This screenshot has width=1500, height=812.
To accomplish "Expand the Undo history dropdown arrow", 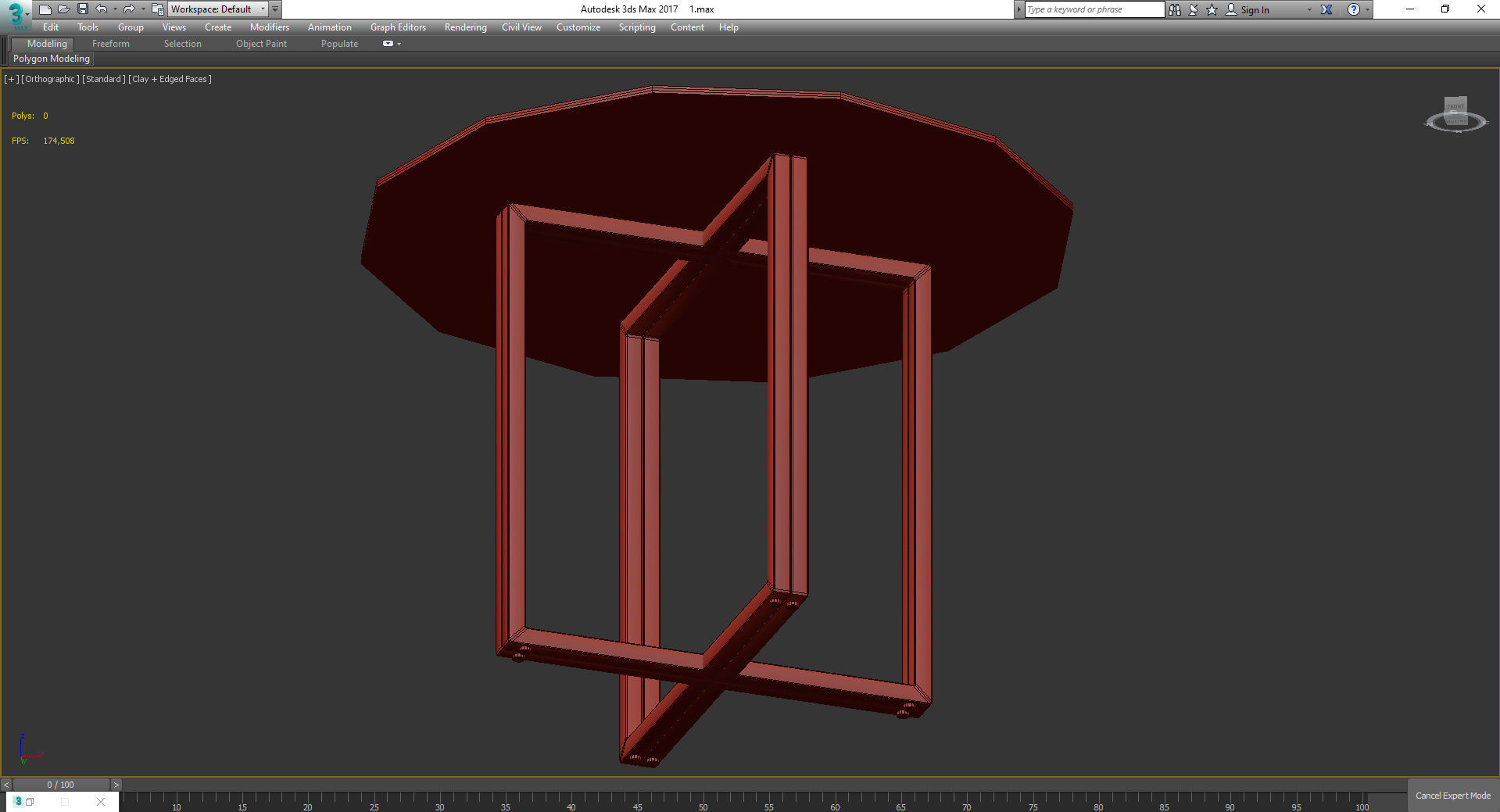I will coord(115,9).
